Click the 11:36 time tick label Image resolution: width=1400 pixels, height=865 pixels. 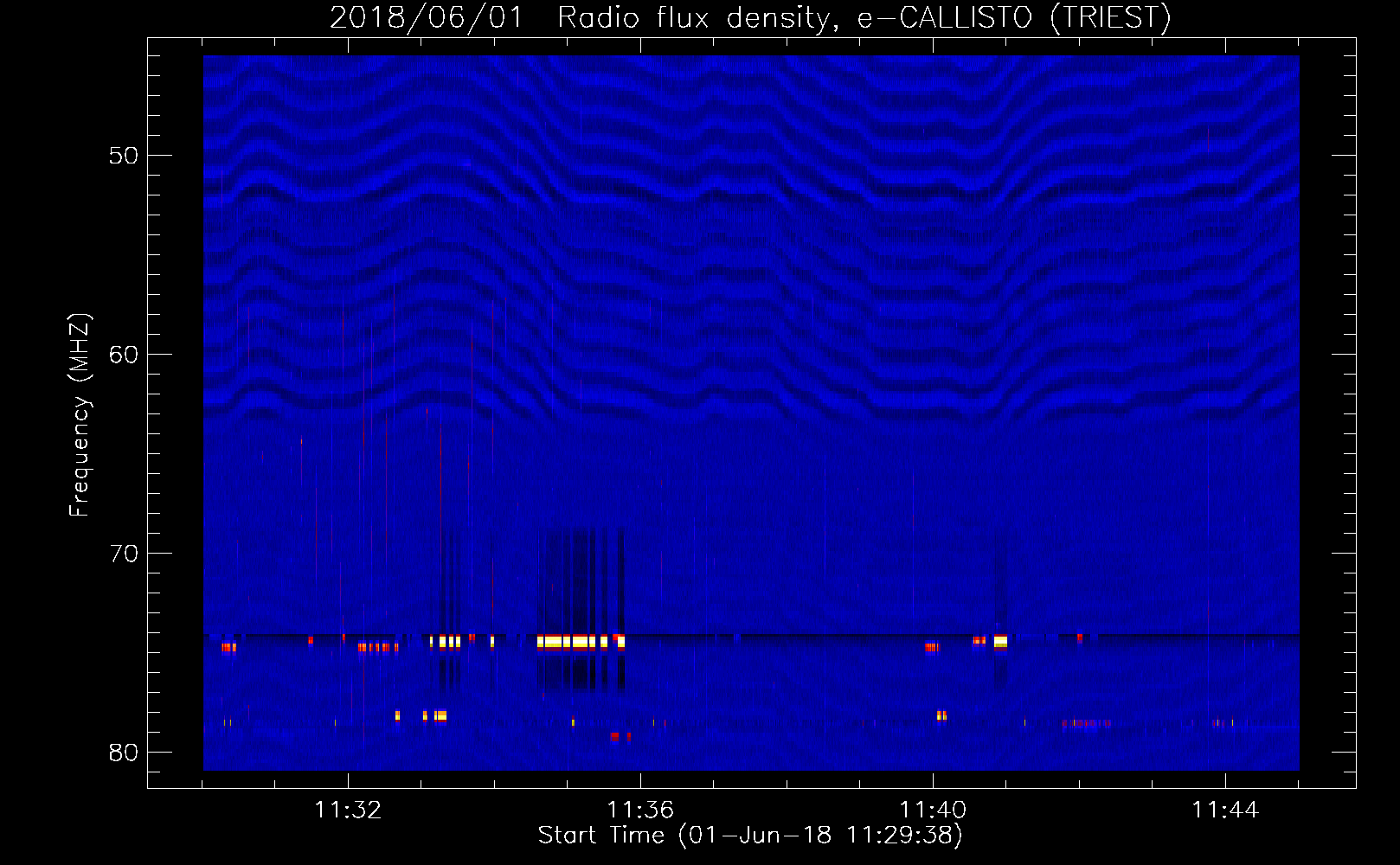(x=640, y=811)
